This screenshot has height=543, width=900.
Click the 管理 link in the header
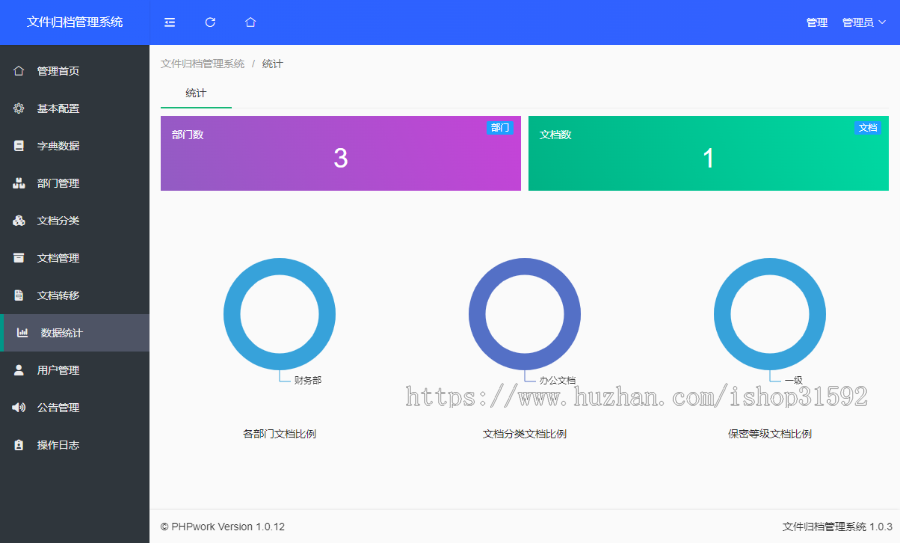click(x=817, y=22)
